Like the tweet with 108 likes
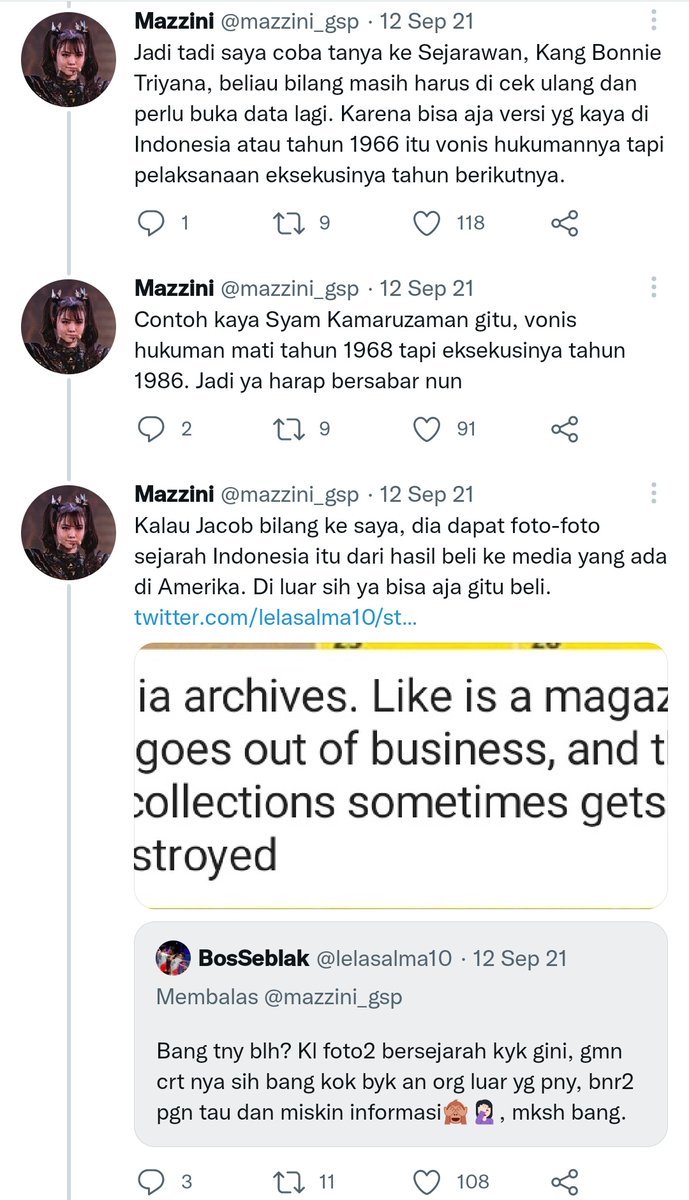Viewport: 689px width, 1200px height. [427, 1181]
